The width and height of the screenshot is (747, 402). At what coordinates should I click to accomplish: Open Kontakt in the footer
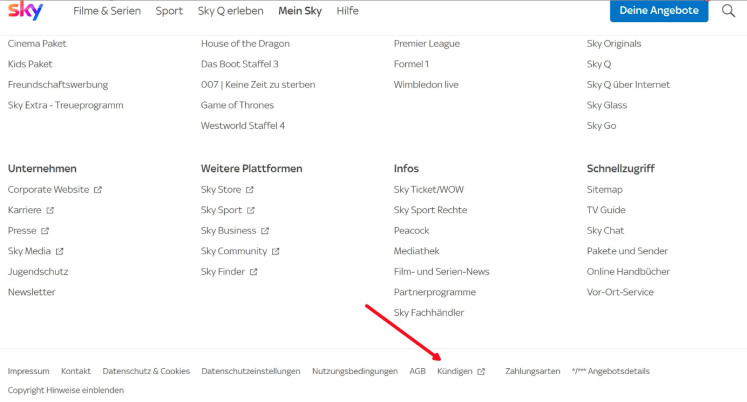click(x=76, y=371)
